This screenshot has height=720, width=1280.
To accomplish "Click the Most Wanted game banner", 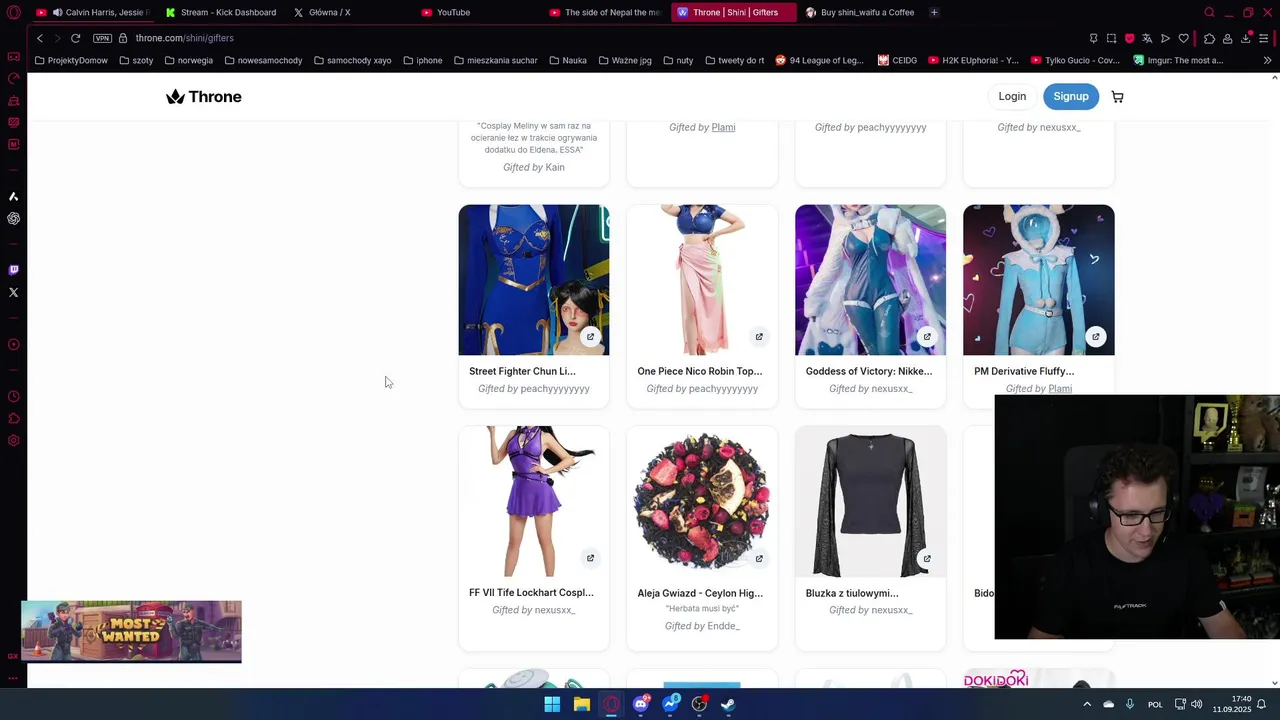I will tap(131, 631).
